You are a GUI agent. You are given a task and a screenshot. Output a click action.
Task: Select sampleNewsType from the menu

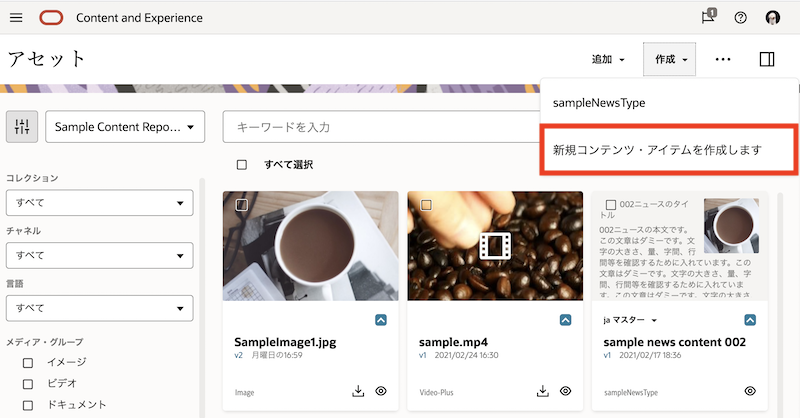pos(600,102)
